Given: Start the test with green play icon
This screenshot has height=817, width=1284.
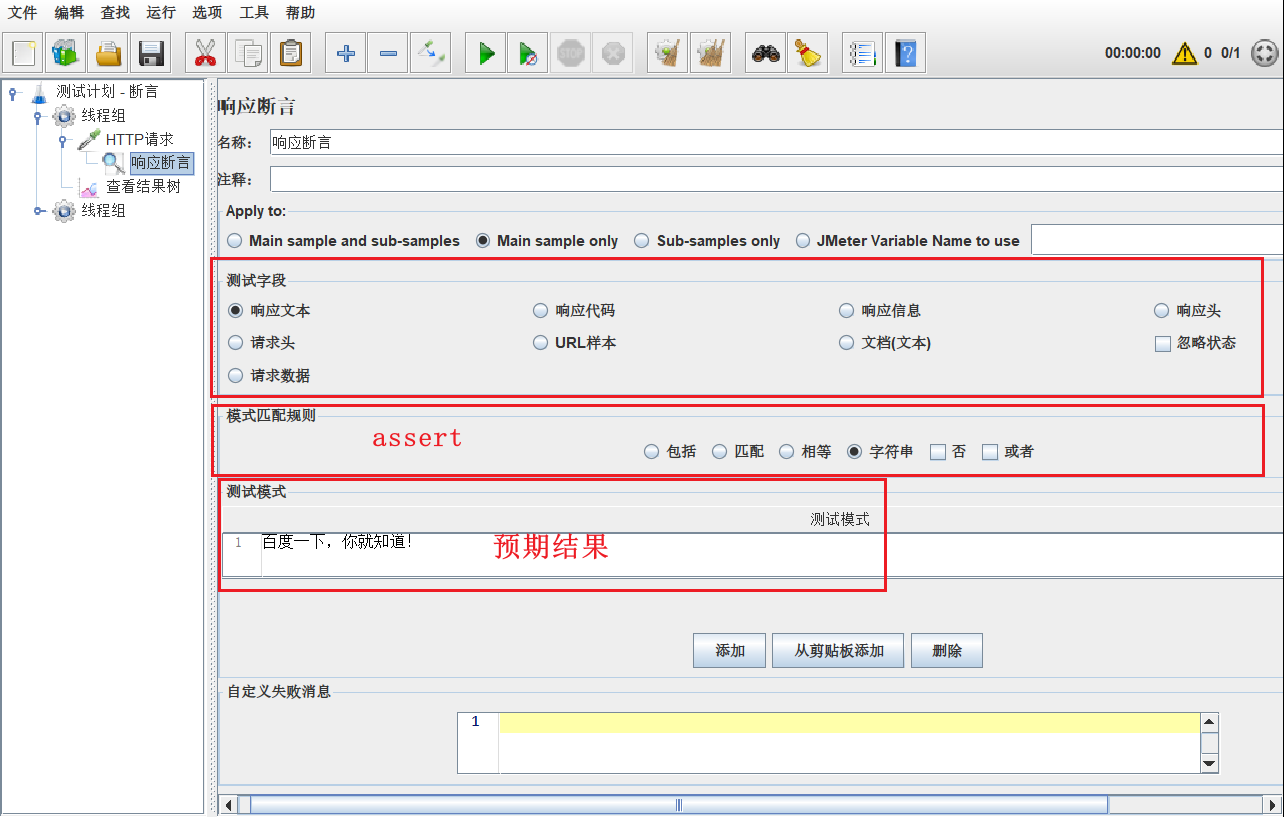Looking at the screenshot, I should pos(486,53).
